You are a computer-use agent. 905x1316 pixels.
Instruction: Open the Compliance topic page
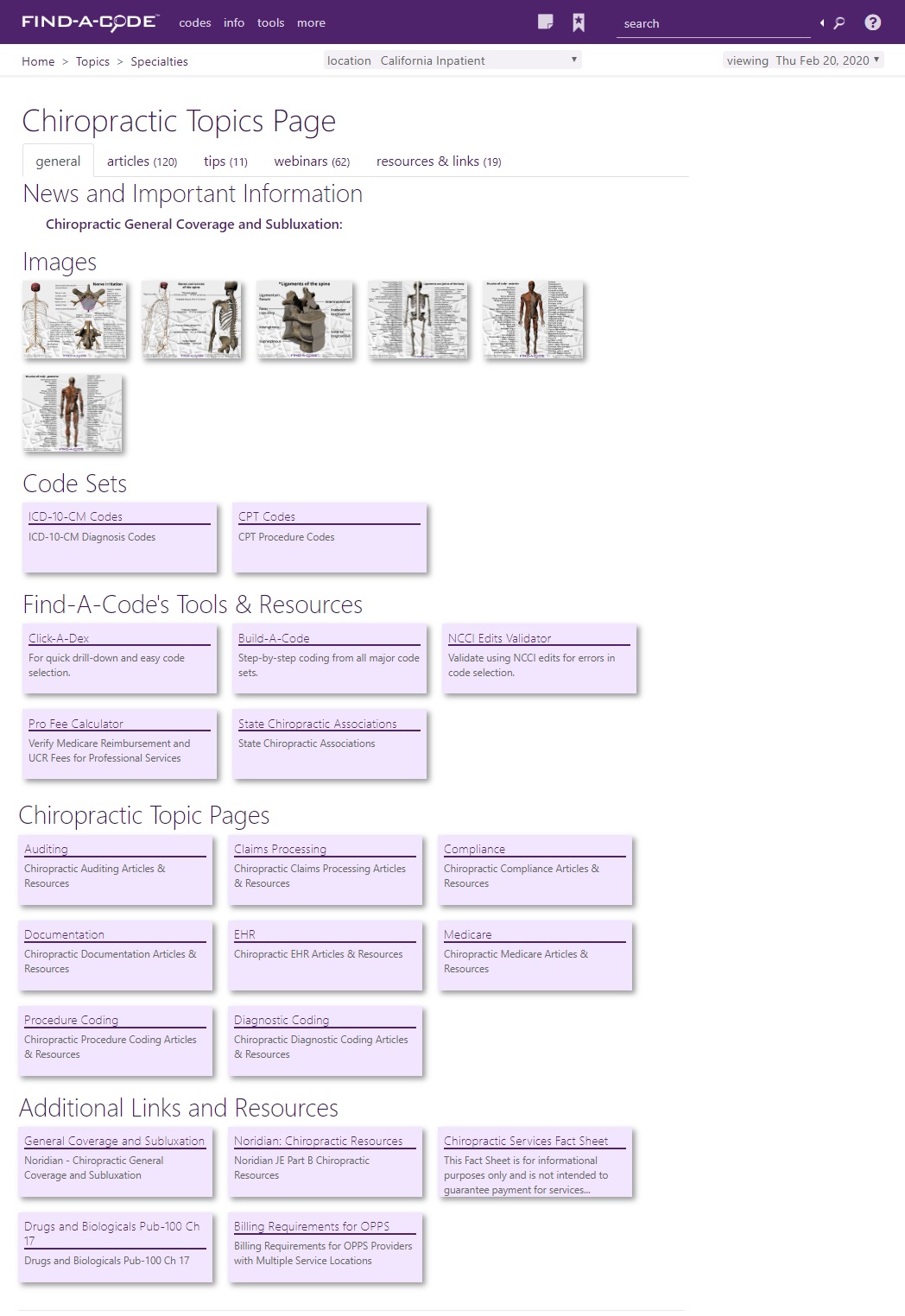(474, 849)
